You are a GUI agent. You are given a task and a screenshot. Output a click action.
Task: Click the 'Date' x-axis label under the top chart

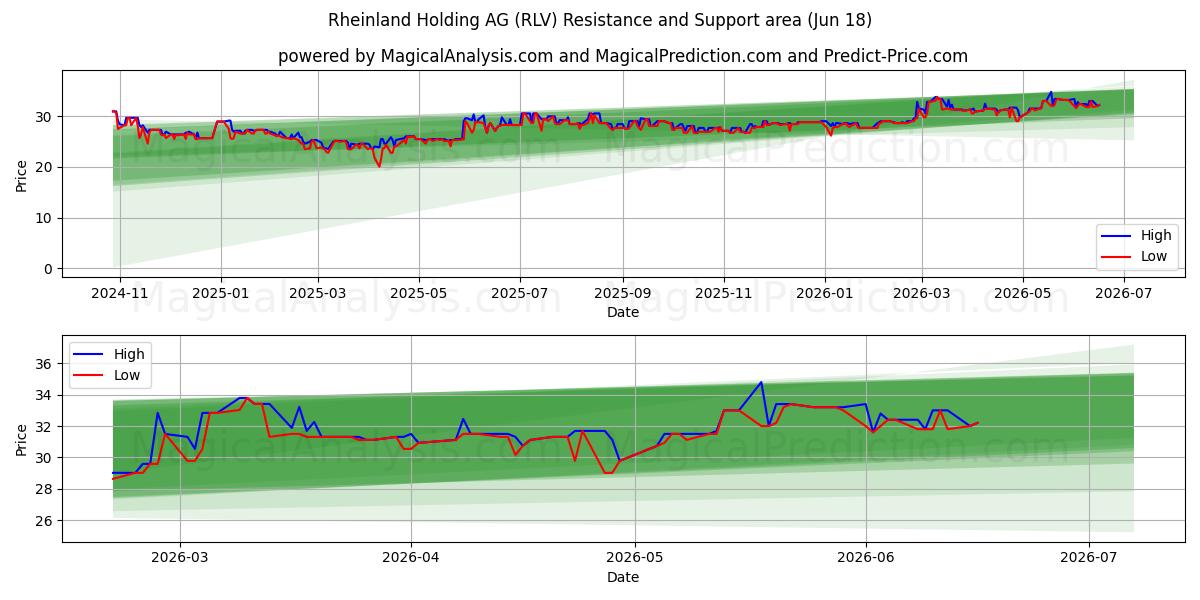point(622,312)
